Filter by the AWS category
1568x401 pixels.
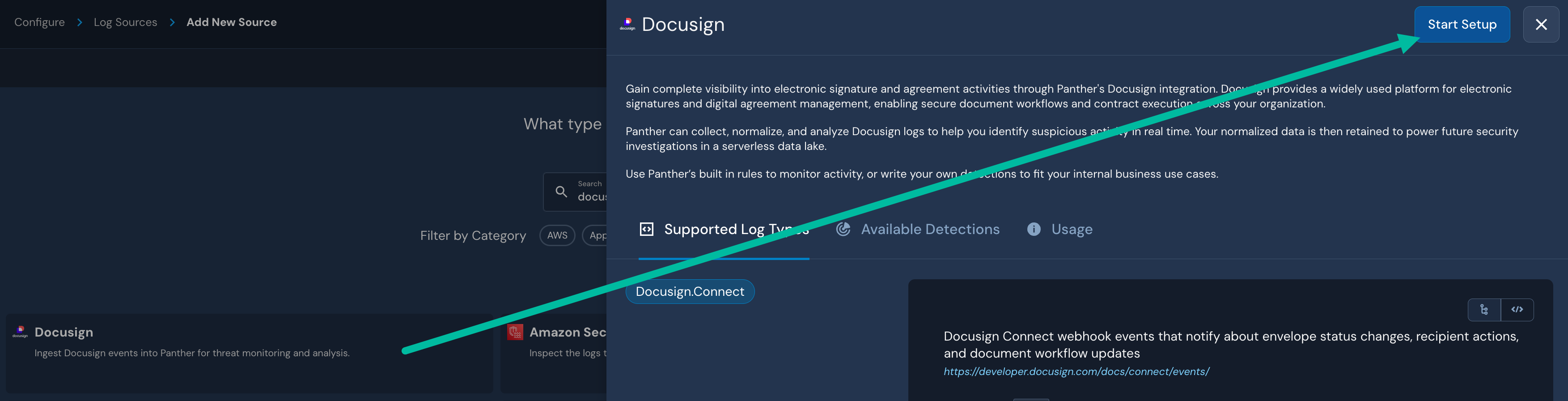point(557,235)
